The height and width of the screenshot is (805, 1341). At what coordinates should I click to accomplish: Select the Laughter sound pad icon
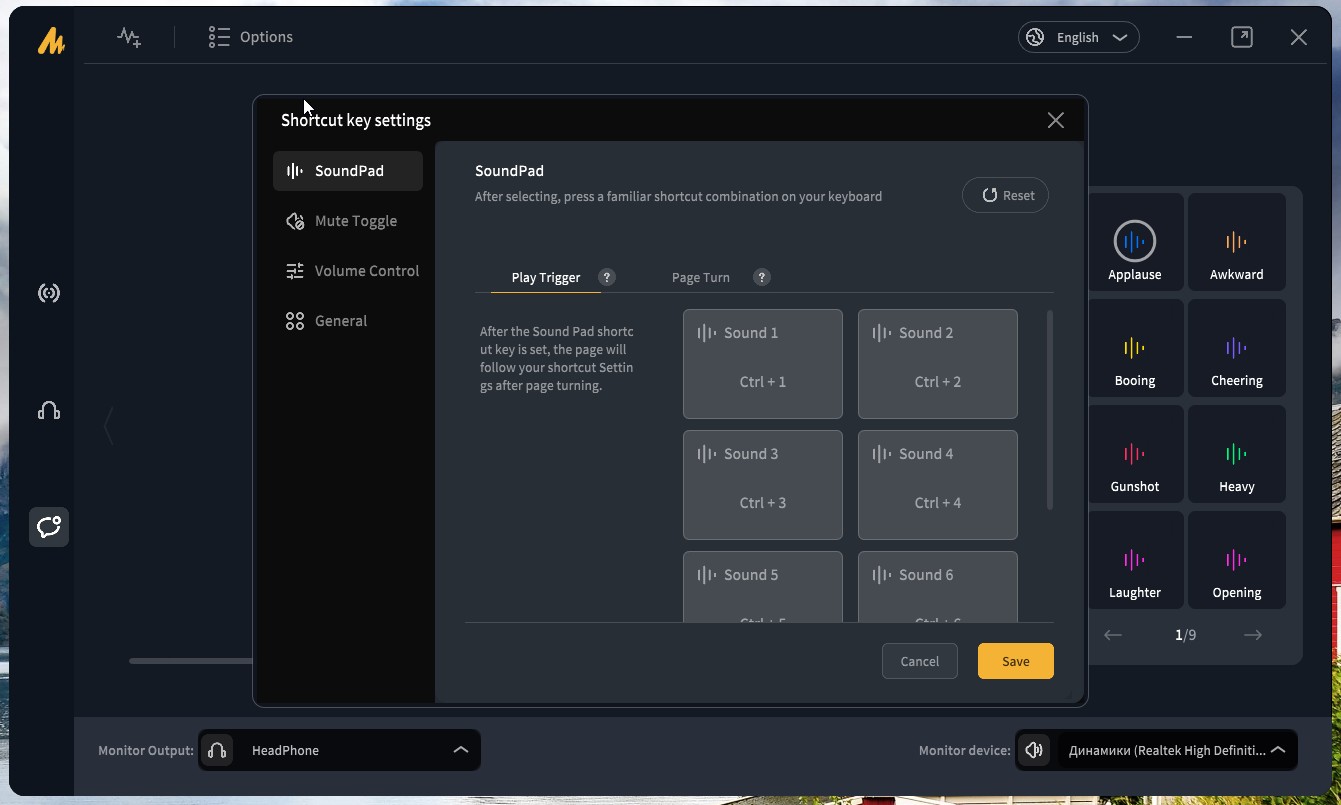1134,560
